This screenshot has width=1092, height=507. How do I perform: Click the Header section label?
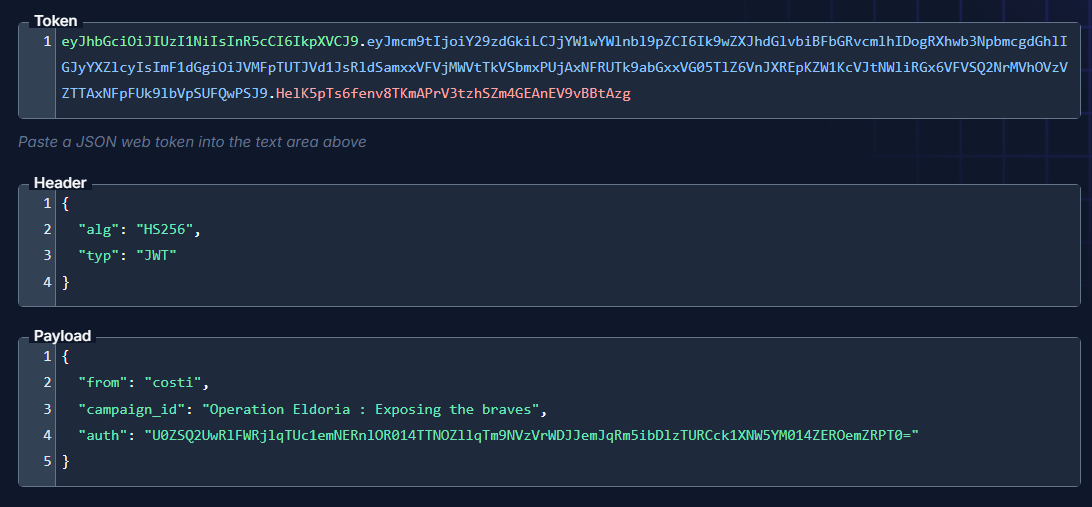coord(60,183)
